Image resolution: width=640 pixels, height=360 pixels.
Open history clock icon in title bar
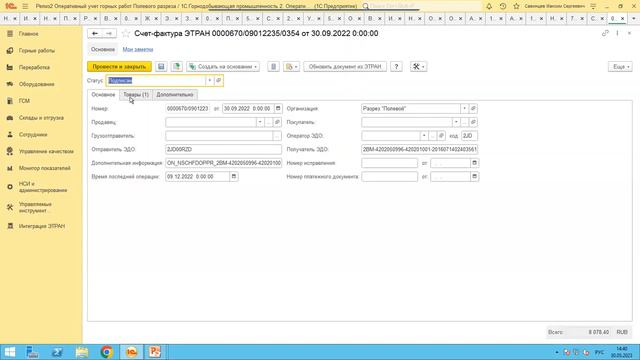point(503,6)
